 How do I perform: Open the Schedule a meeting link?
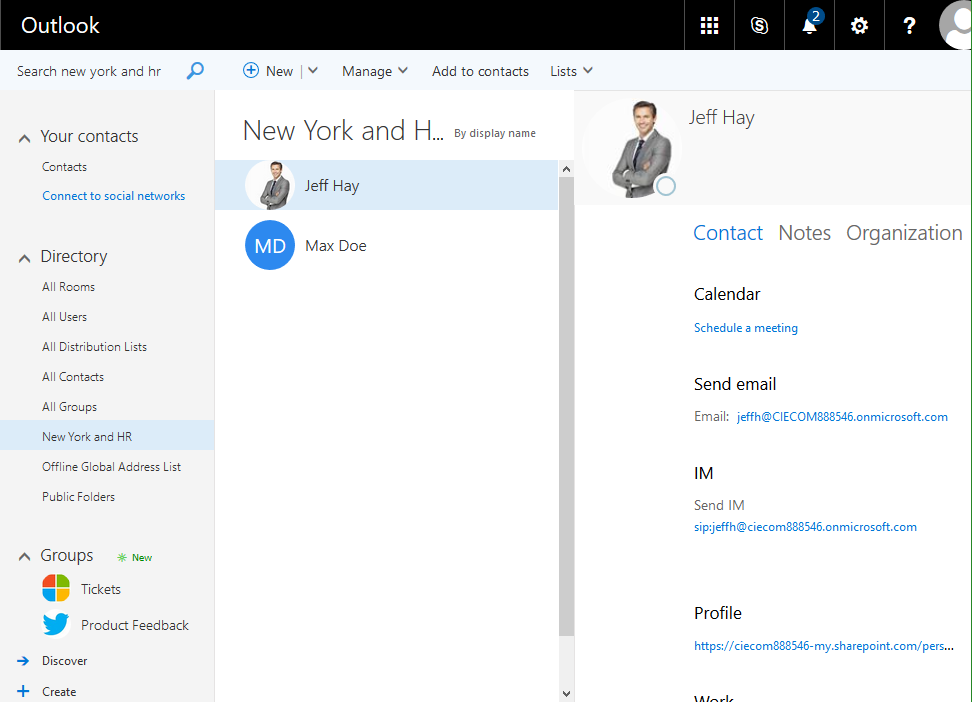[x=745, y=327]
